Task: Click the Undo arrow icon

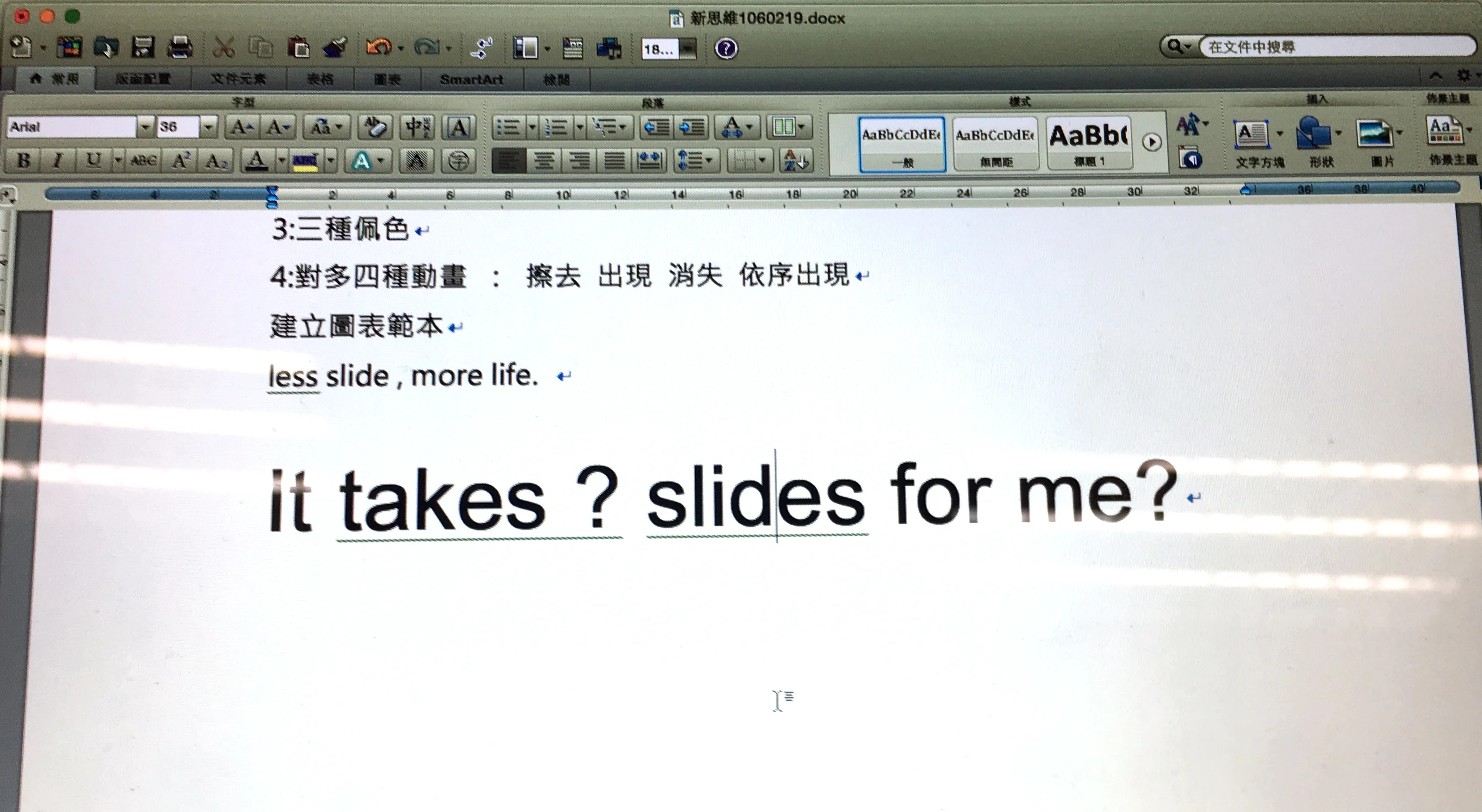Action: [379, 47]
